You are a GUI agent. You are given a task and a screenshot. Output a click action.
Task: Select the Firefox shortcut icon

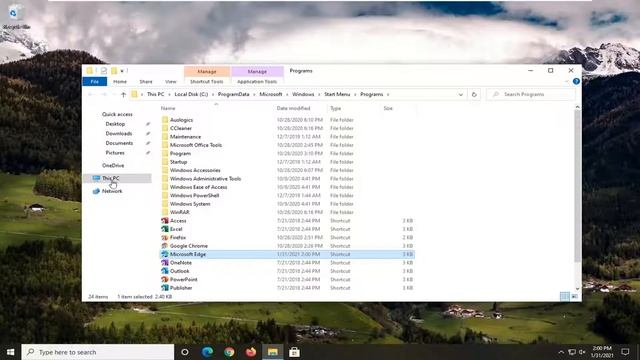[x=165, y=237]
